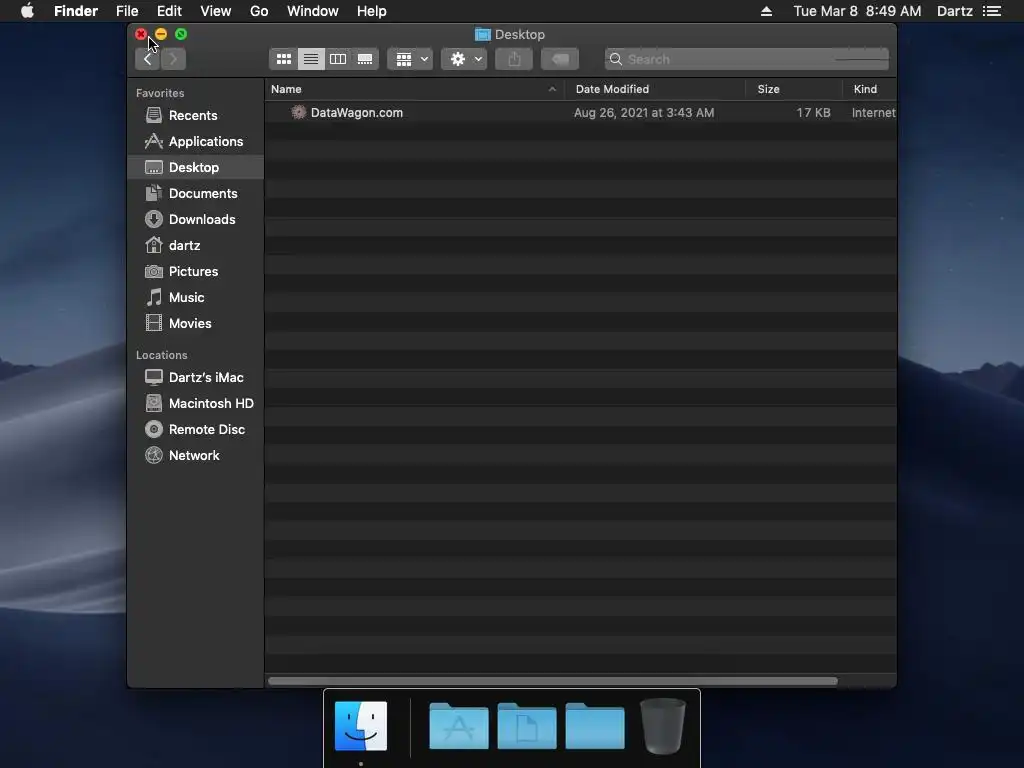Viewport: 1024px width, 768px height.
Task: Select Network under Locations
Action: (196, 456)
